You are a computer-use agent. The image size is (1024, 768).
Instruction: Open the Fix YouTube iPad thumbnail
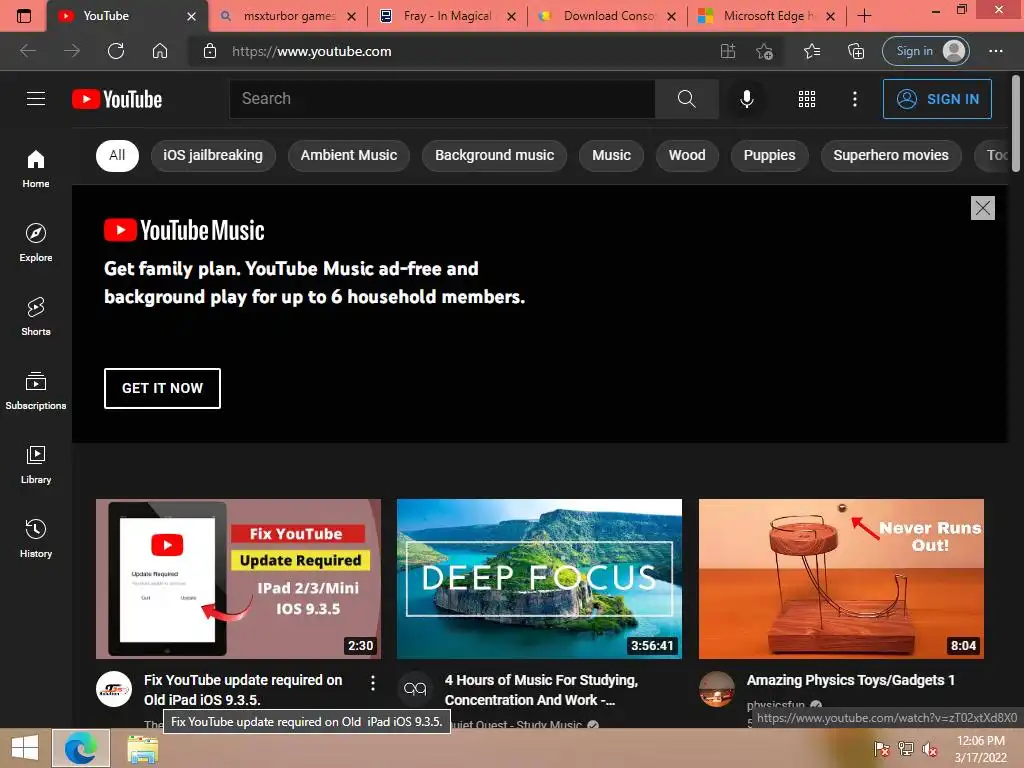[238, 579]
